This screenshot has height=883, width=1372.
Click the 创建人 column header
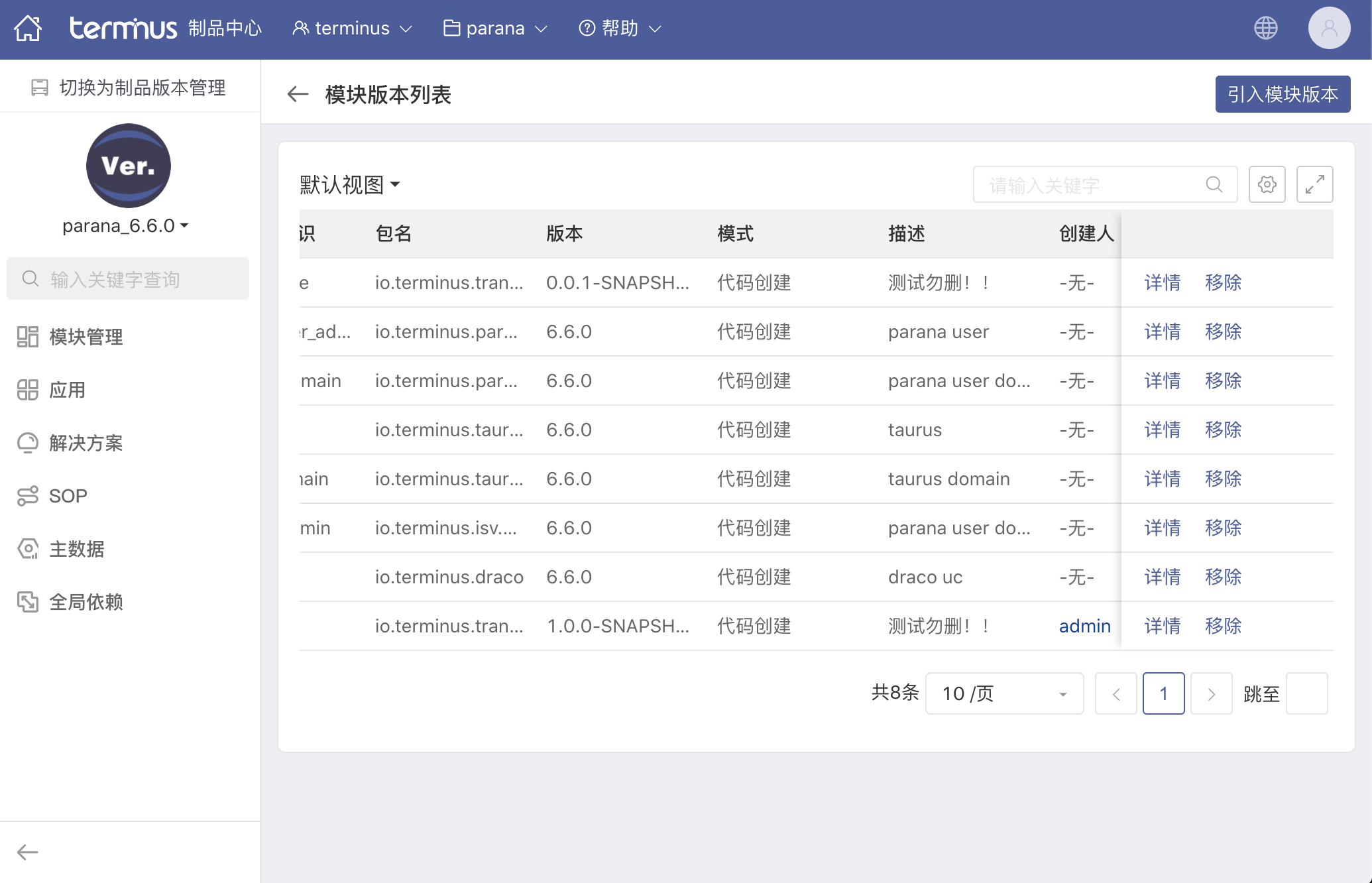click(1087, 233)
